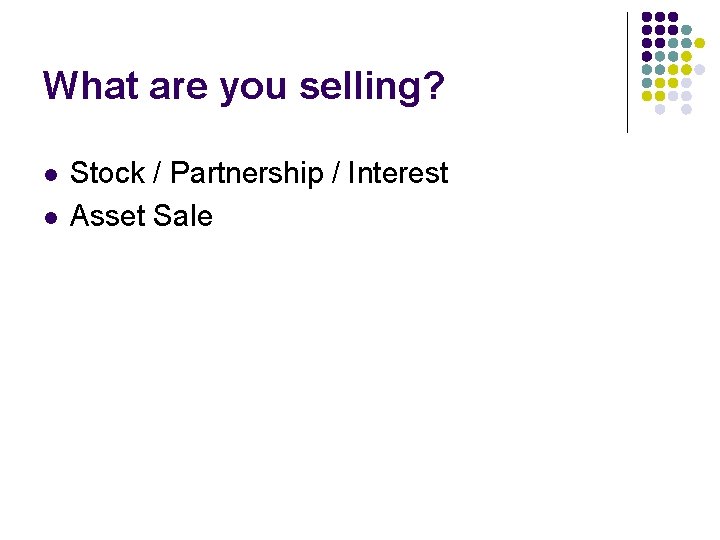Viewport: 720px width, 540px height.
Task: Click the bottom-right lavender dot in the decoration
Action: pyautogui.click(x=687, y=109)
